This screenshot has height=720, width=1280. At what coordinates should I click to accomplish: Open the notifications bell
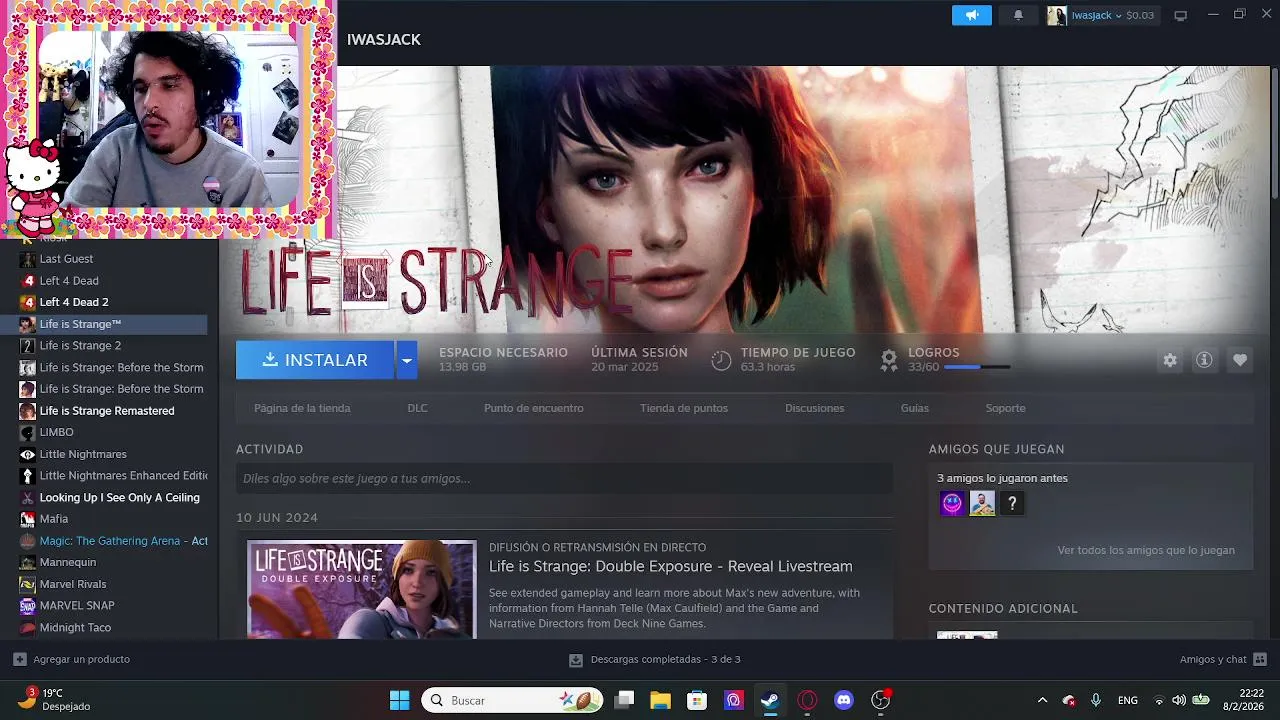click(1018, 15)
